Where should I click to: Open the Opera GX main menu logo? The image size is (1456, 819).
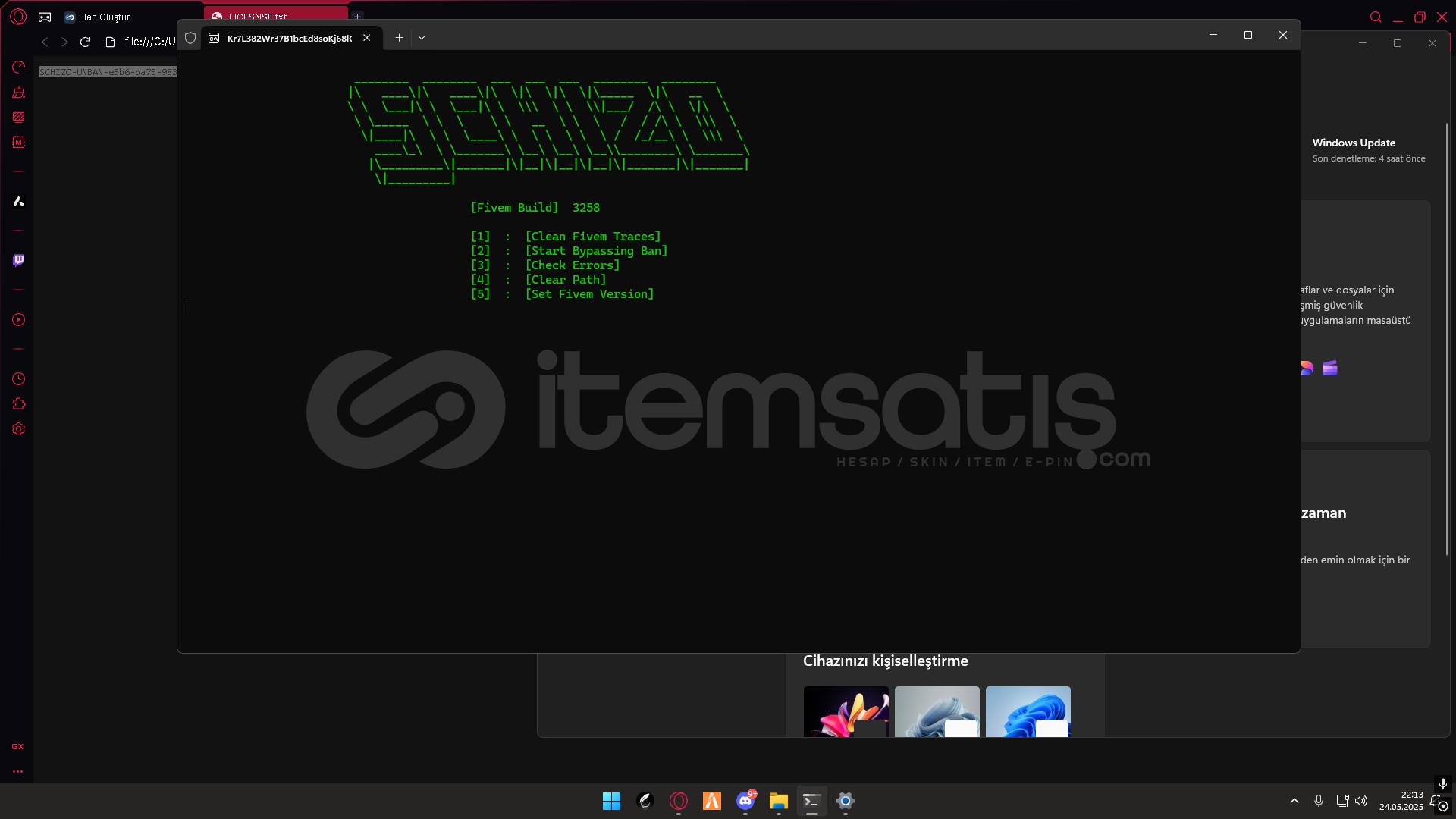coord(18,17)
